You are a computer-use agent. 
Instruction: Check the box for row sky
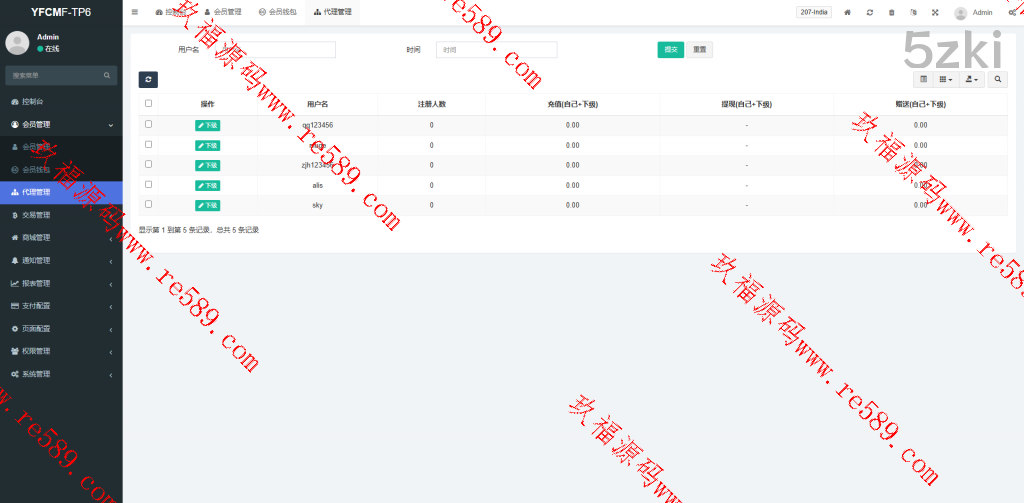[148, 204]
